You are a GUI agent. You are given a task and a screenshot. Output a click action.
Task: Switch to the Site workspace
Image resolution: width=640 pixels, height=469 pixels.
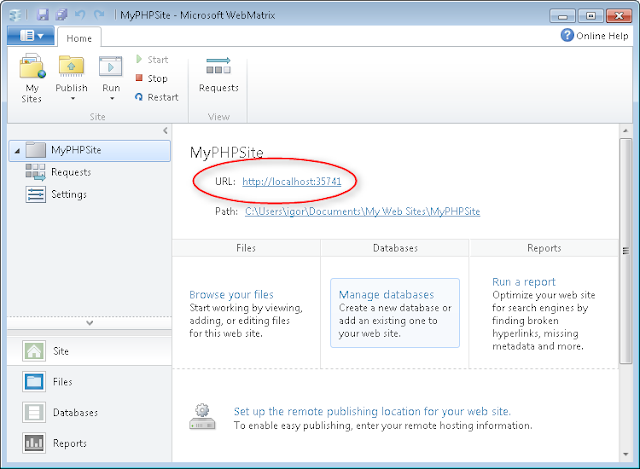point(89,351)
